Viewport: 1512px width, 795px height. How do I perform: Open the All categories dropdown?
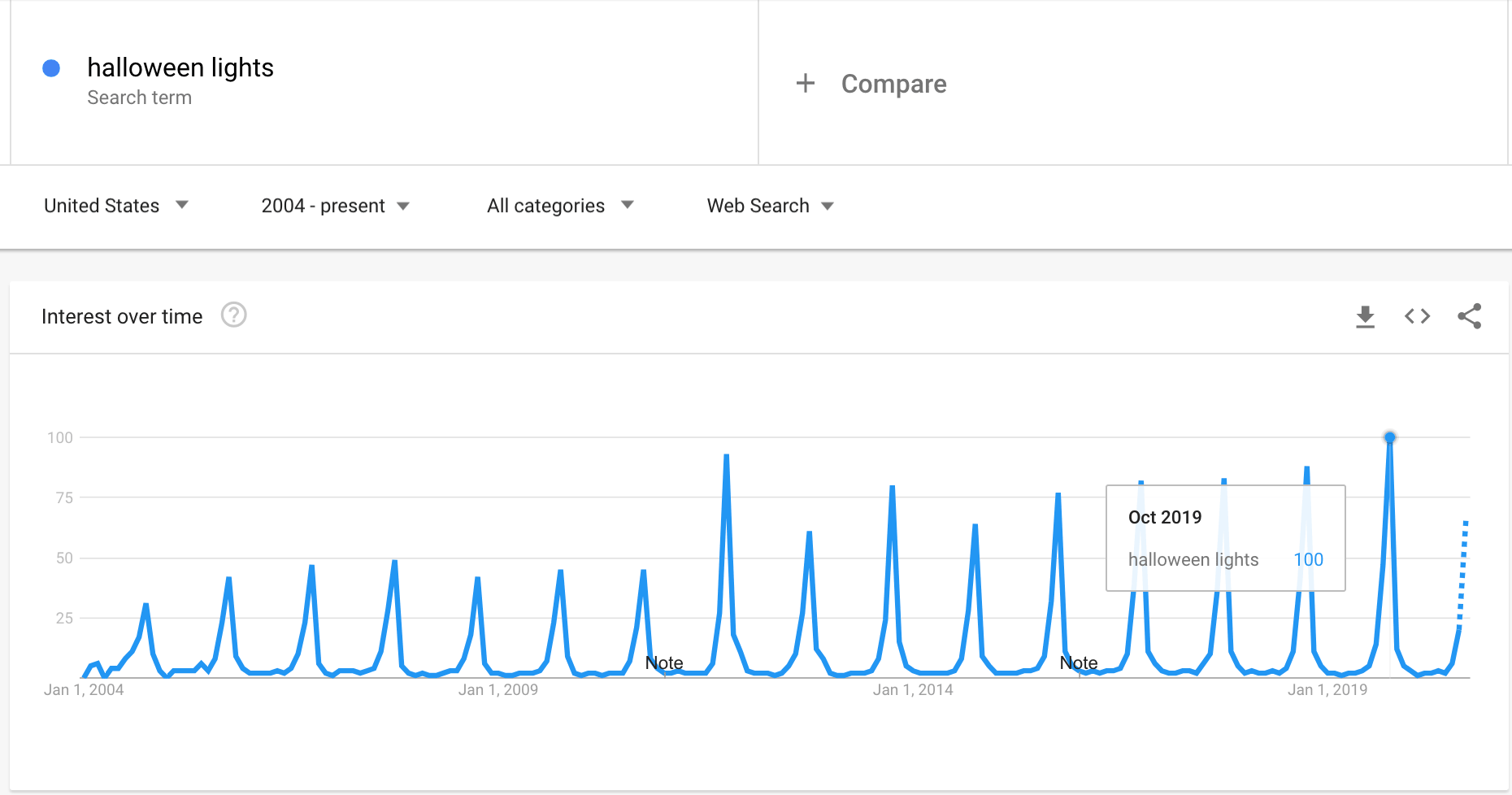tap(559, 206)
